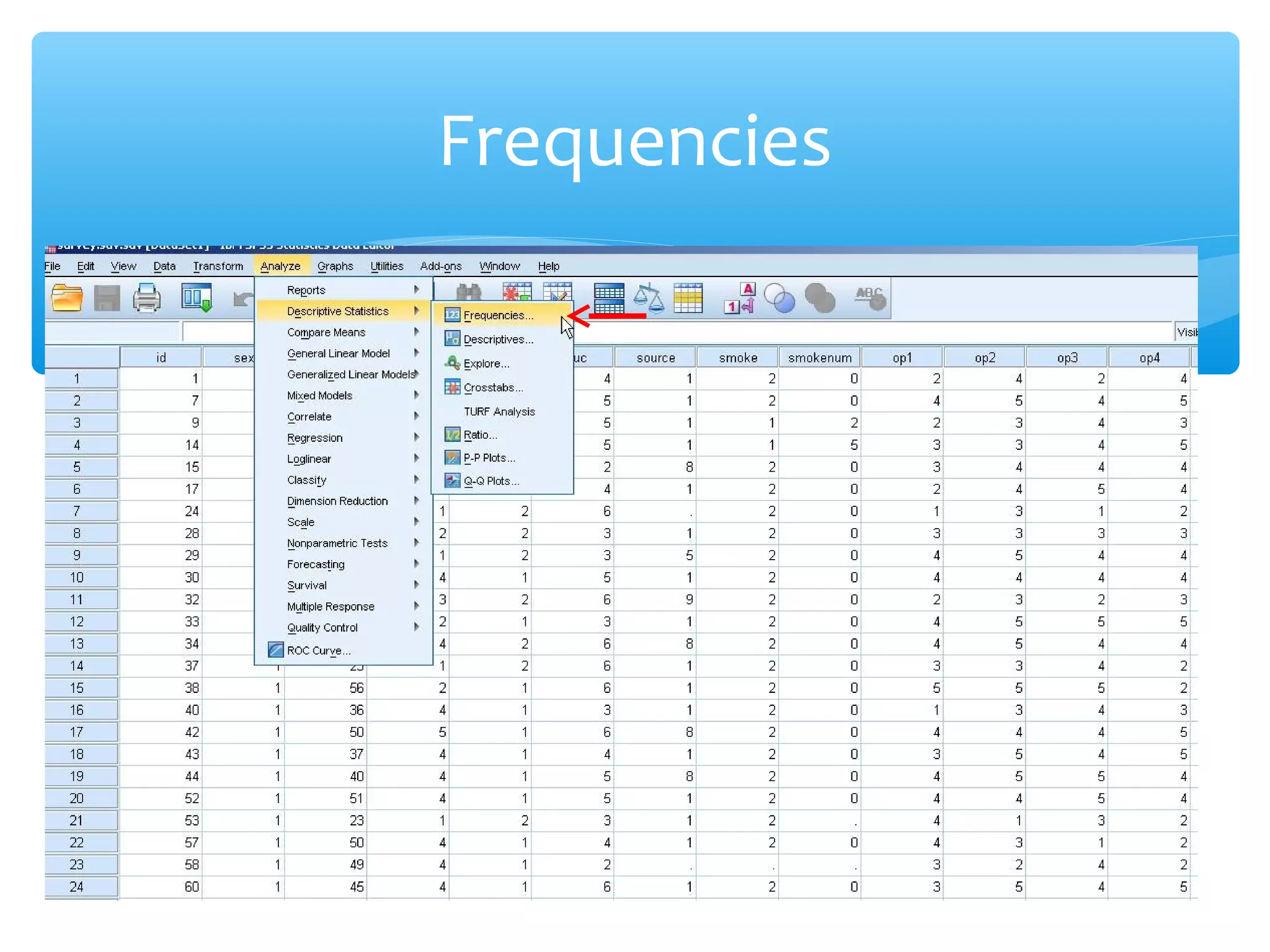This screenshot has width=1270, height=952.
Task: Click the Weight Cases scales icon
Action: tap(649, 297)
